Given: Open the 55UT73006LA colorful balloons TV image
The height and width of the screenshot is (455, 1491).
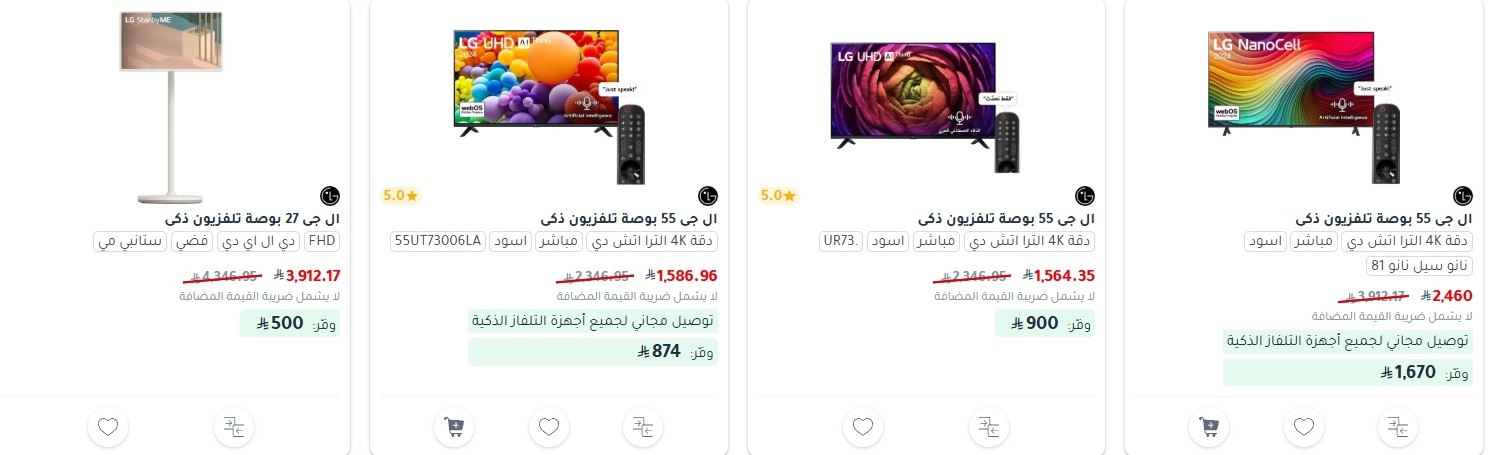Looking at the screenshot, I should (x=549, y=100).
